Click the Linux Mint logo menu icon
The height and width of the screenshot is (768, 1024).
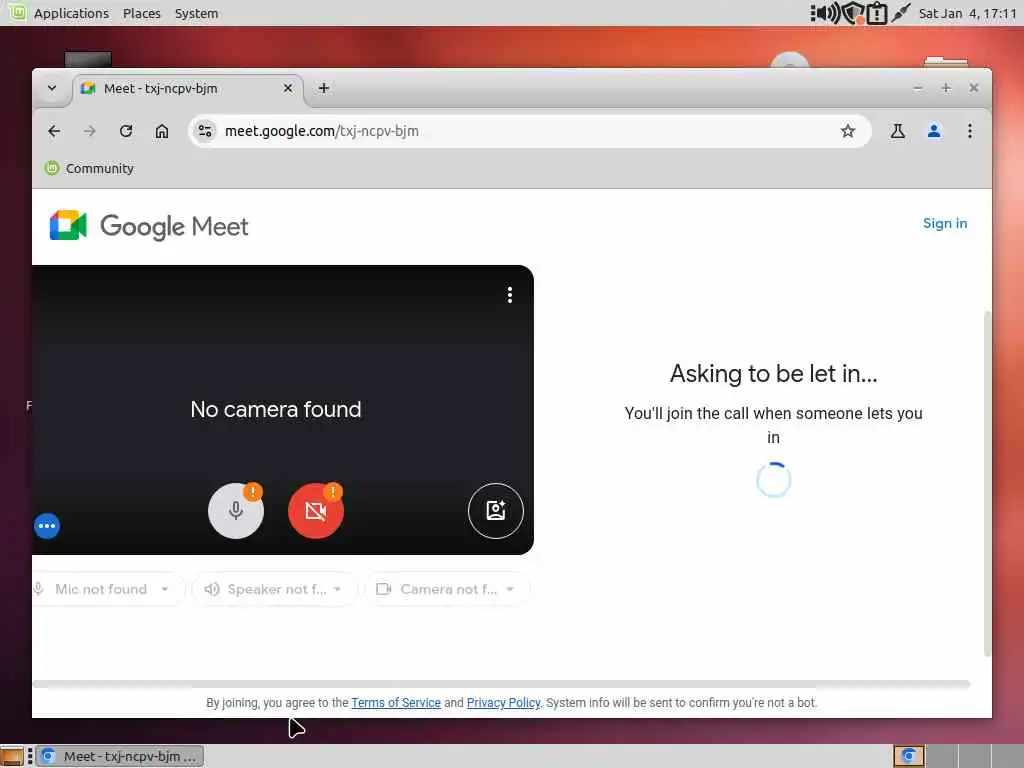tap(17, 12)
